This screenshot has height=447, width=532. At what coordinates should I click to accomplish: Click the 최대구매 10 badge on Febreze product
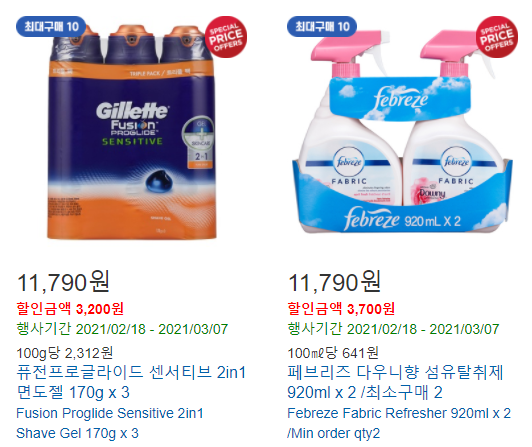(x=322, y=26)
